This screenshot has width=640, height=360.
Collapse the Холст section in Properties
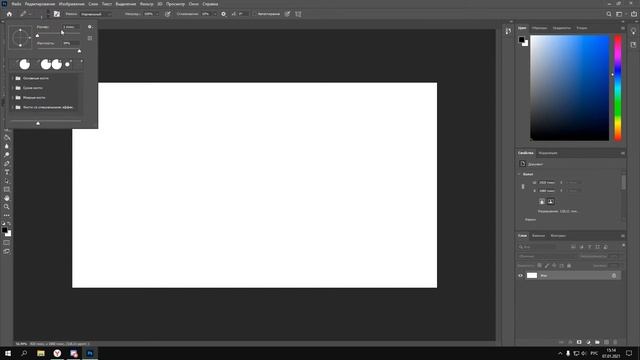(520, 174)
